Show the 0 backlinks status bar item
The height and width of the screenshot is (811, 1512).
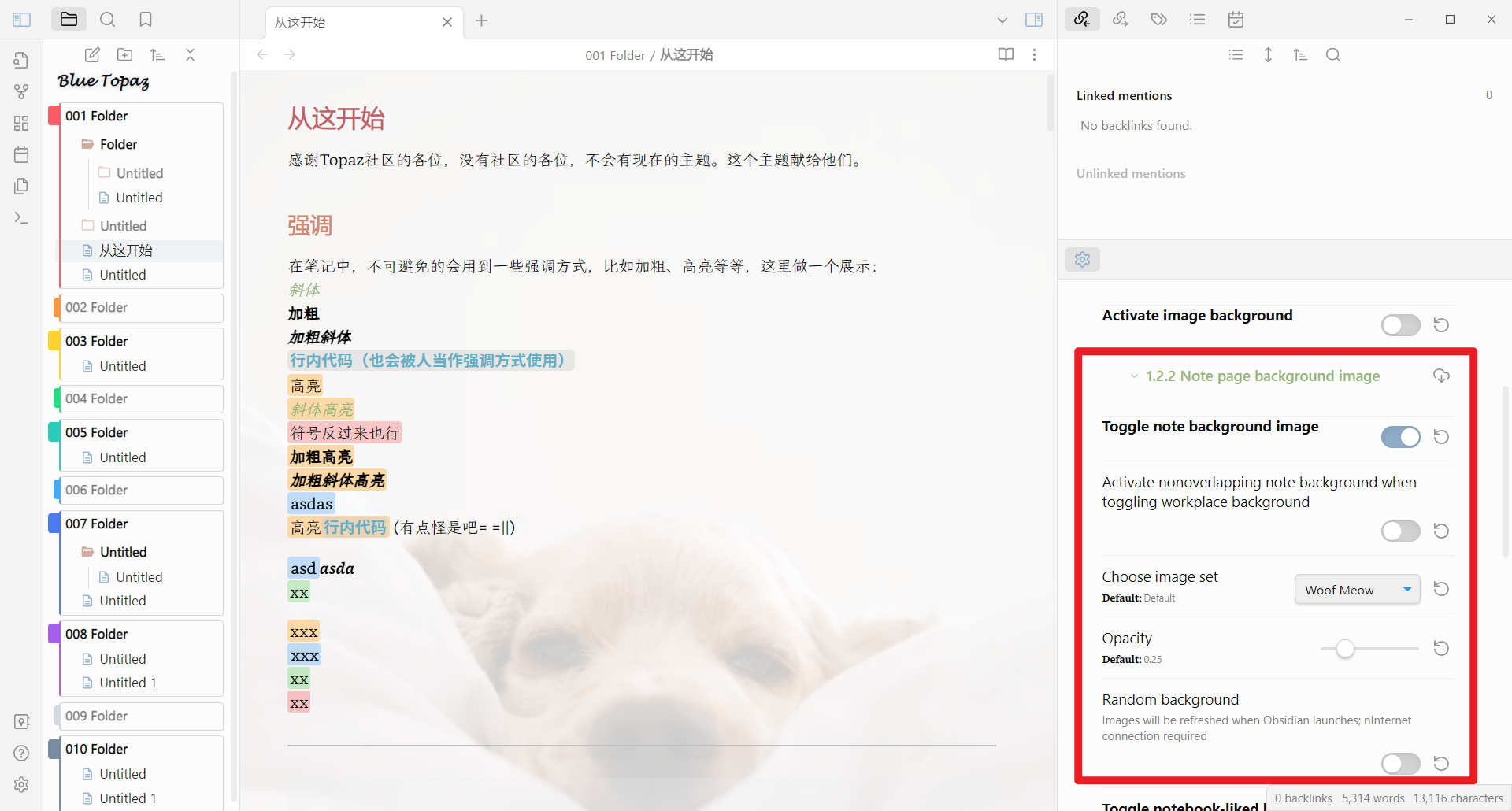pyautogui.click(x=1303, y=798)
